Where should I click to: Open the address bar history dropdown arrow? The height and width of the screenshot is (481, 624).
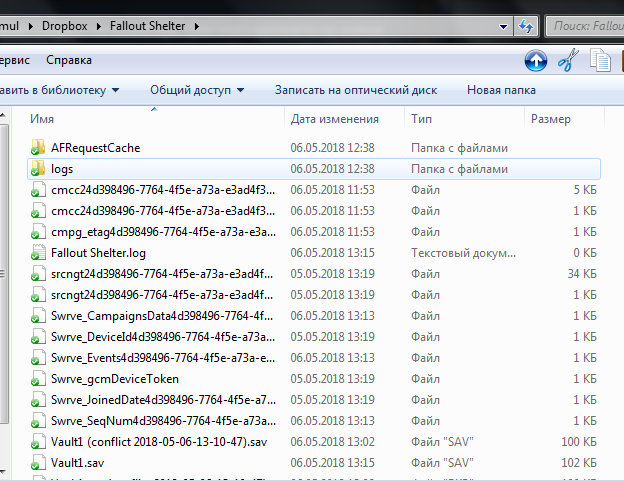(503, 27)
